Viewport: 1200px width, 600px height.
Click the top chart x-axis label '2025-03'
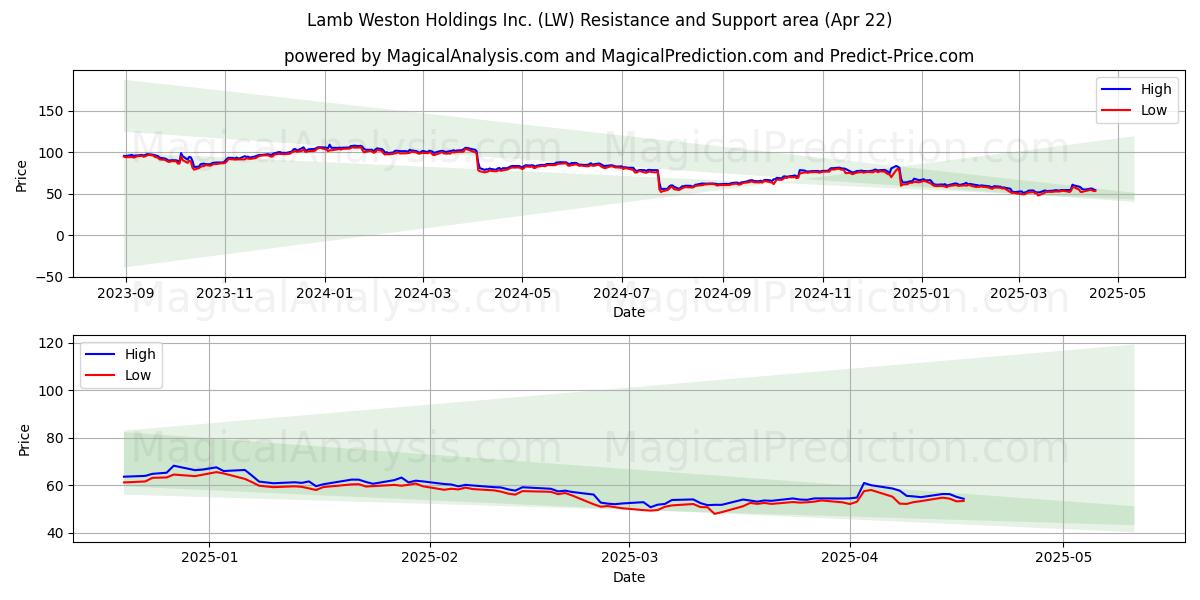[x=1020, y=296]
